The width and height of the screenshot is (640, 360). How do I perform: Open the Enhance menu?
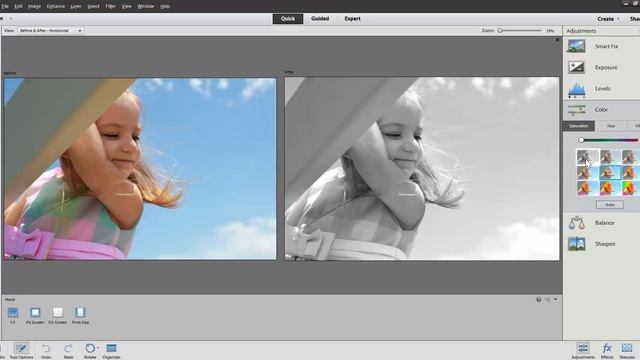[x=56, y=7]
